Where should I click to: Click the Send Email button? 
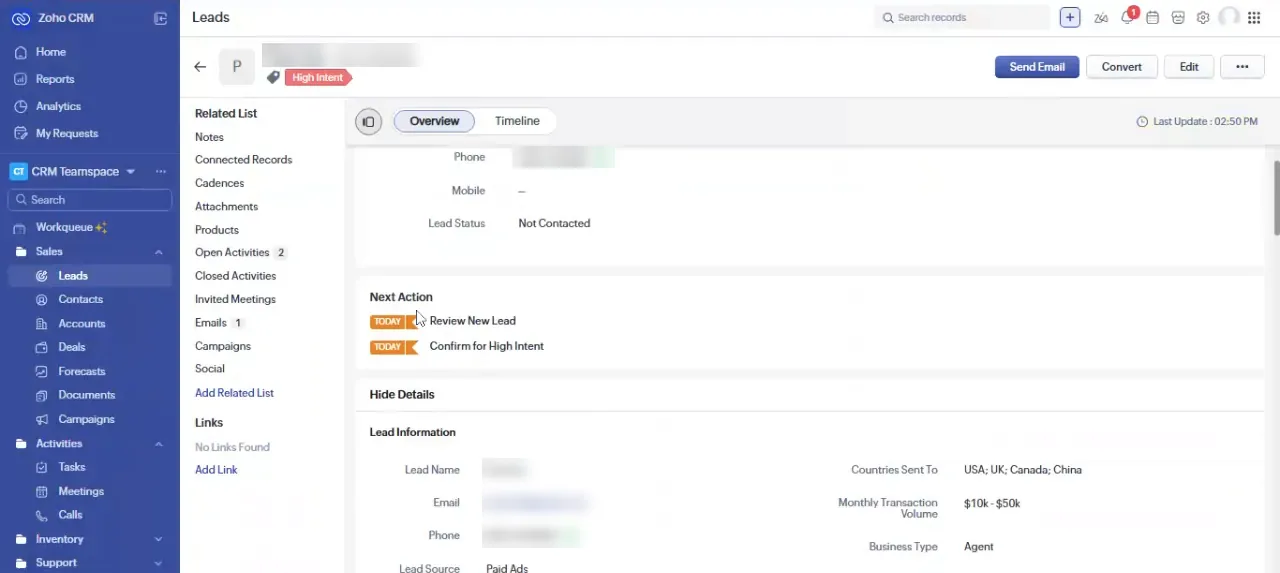(x=1037, y=67)
